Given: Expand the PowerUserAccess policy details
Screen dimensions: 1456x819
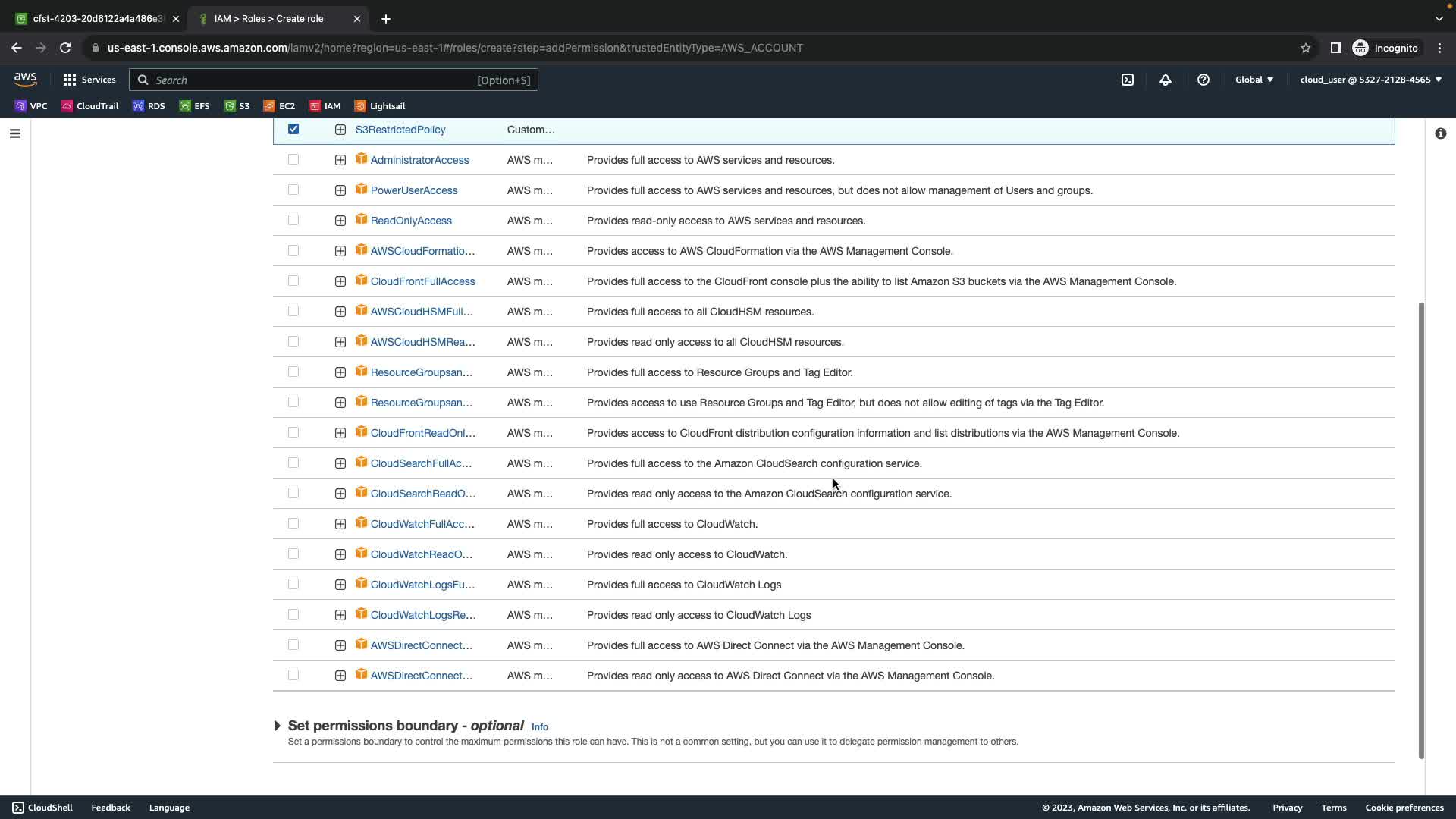Looking at the screenshot, I should (340, 190).
